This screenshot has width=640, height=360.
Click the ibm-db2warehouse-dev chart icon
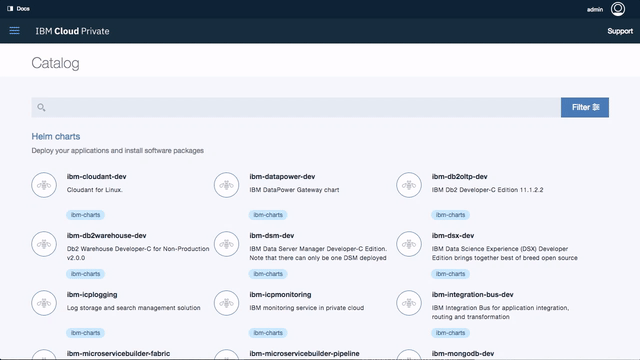[44, 244]
